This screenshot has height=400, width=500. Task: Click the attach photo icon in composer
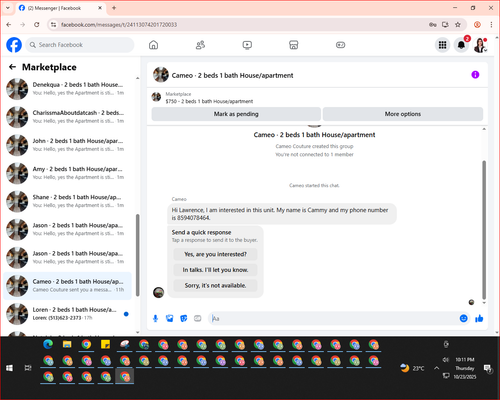point(170,318)
